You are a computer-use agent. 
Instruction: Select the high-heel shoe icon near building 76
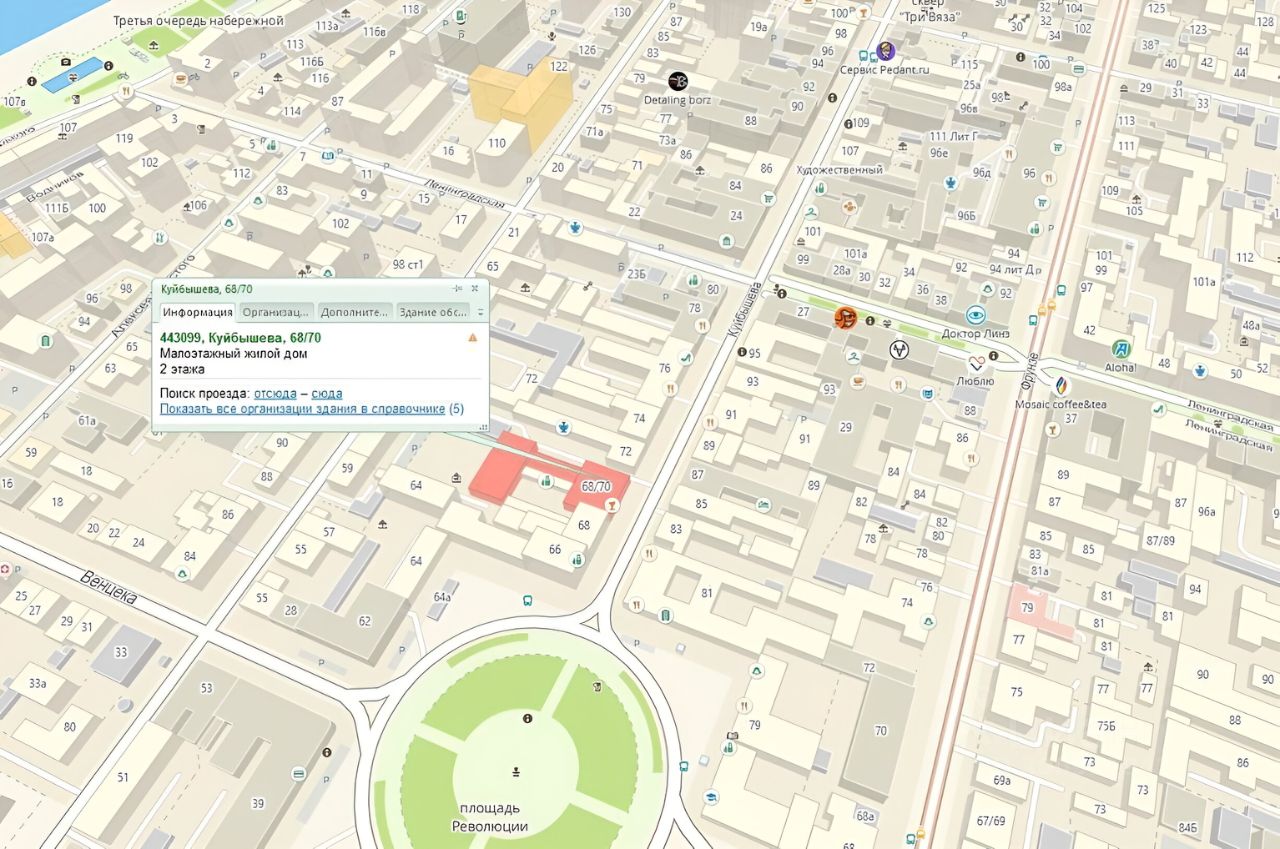(686, 357)
